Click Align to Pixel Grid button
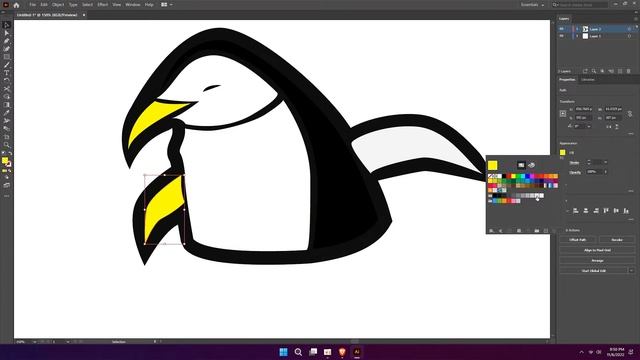 tap(597, 250)
